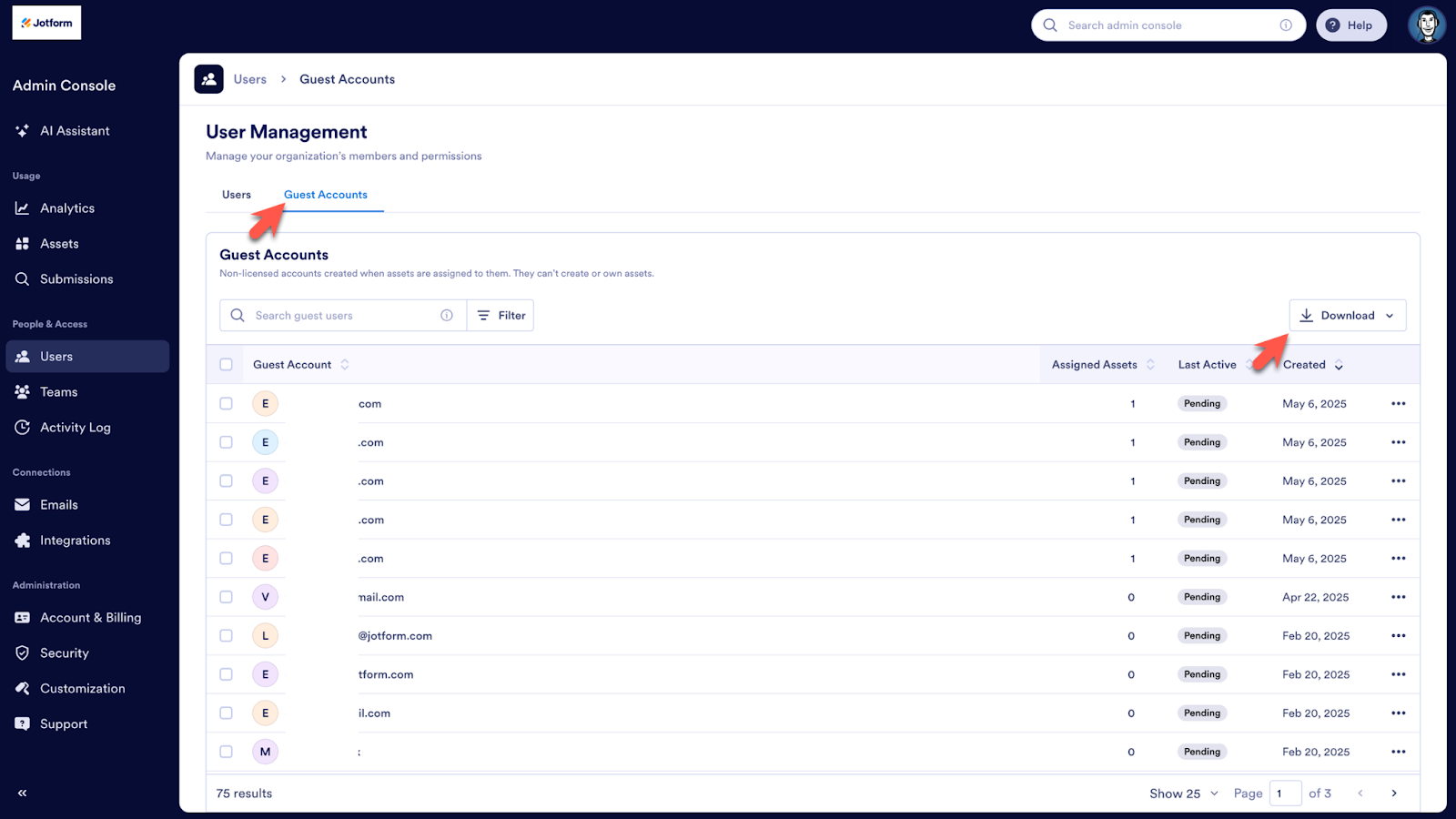Collapse the left sidebar with the chevron
Viewport: 1456px width, 819px height.
21,793
